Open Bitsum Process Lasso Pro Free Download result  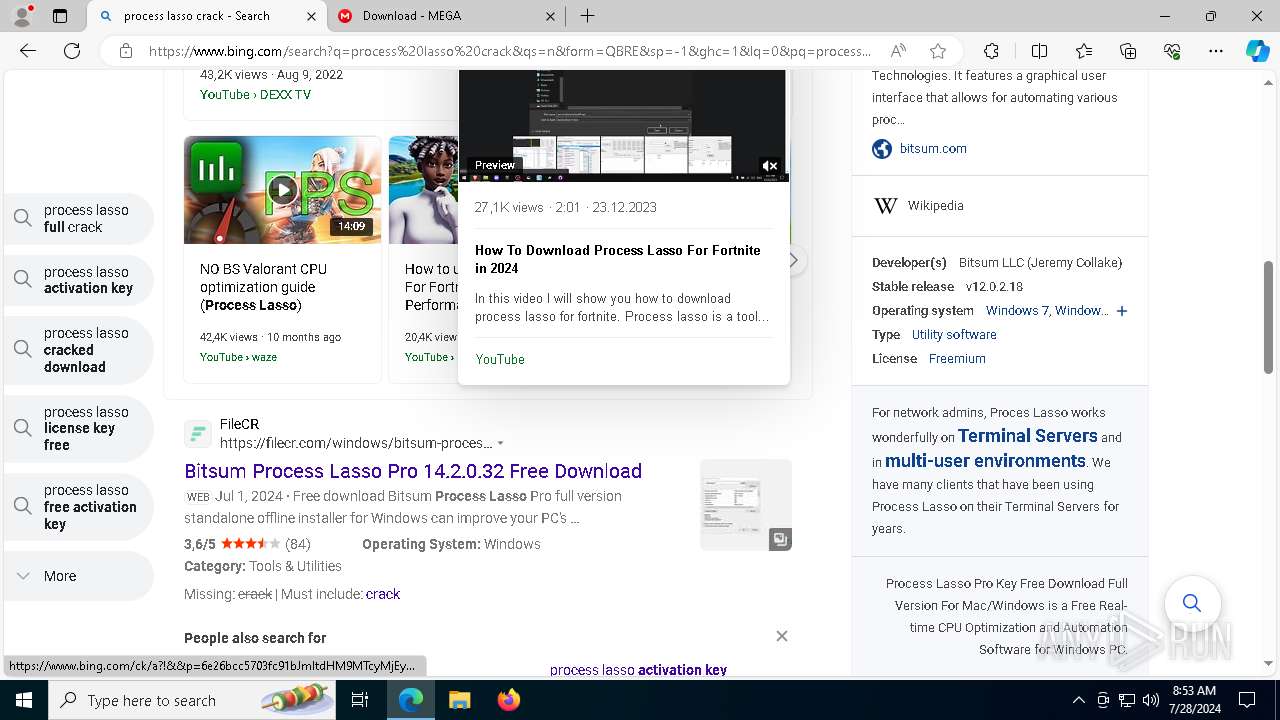[413, 471]
